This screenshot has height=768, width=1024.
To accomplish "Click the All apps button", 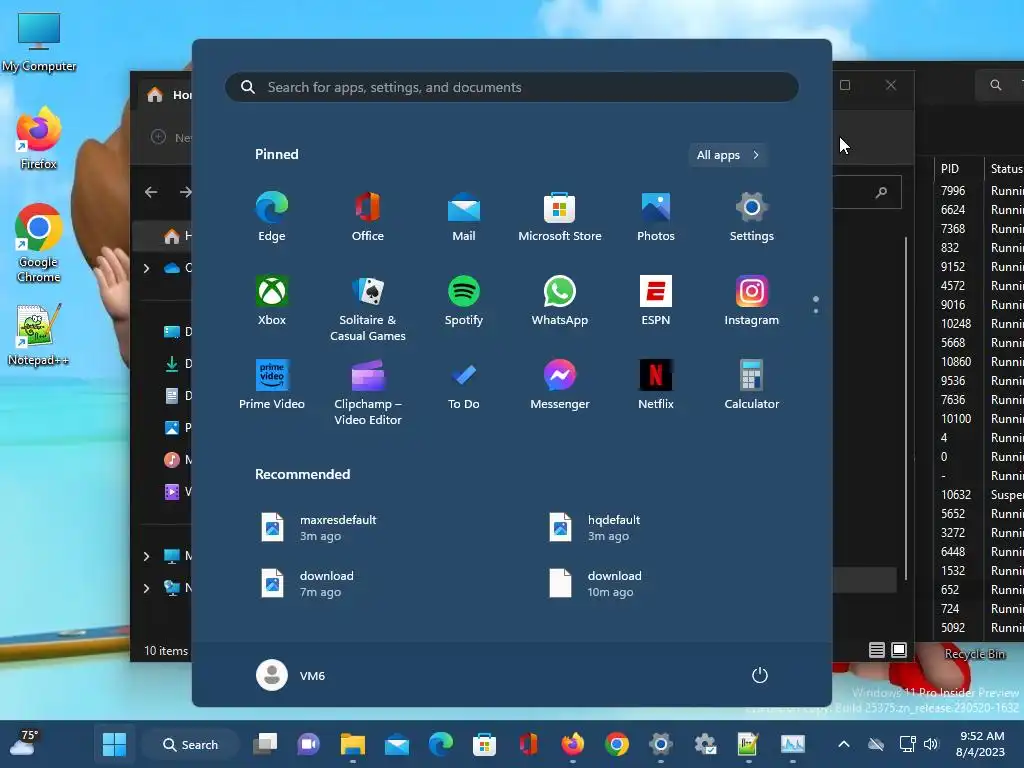I will point(728,155).
